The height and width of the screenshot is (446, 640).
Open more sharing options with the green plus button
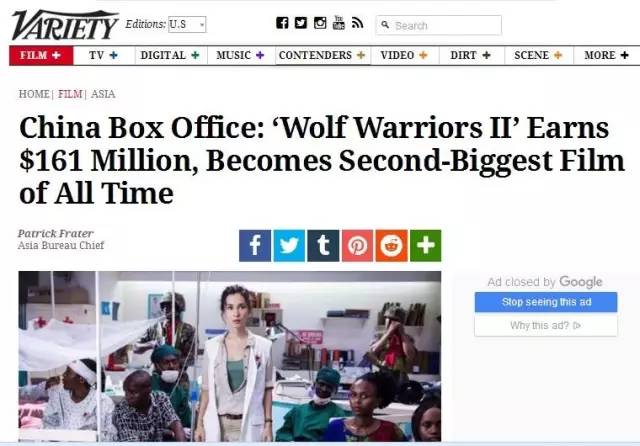coord(425,246)
